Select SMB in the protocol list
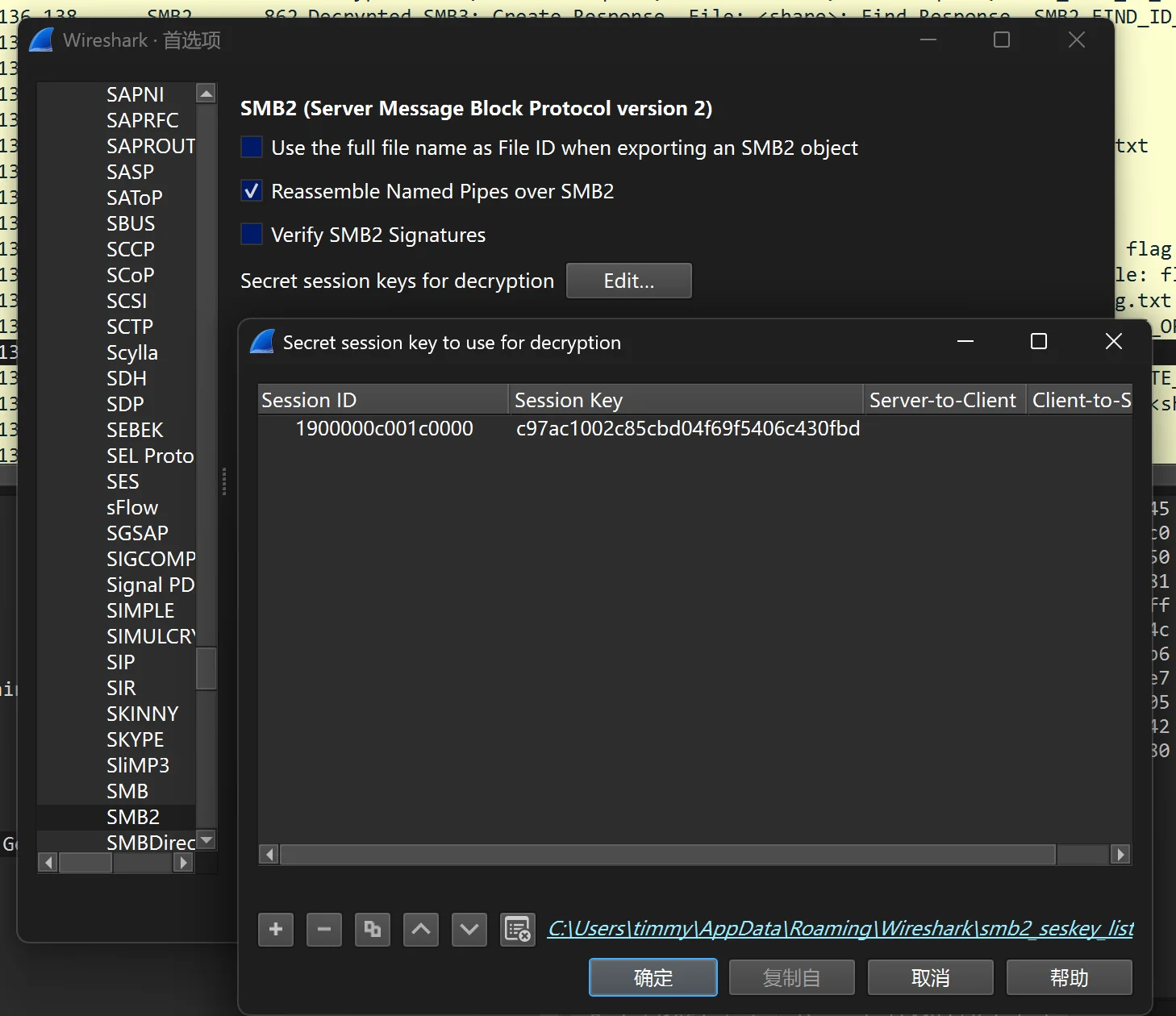Viewport: 1176px width, 1016px height. (127, 791)
